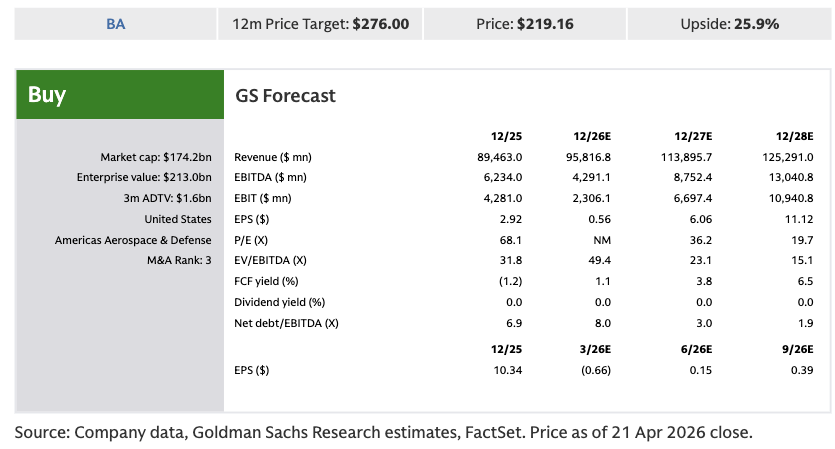The height and width of the screenshot is (449, 835).
Task: Click the GS Forecast heading
Action: (285, 96)
